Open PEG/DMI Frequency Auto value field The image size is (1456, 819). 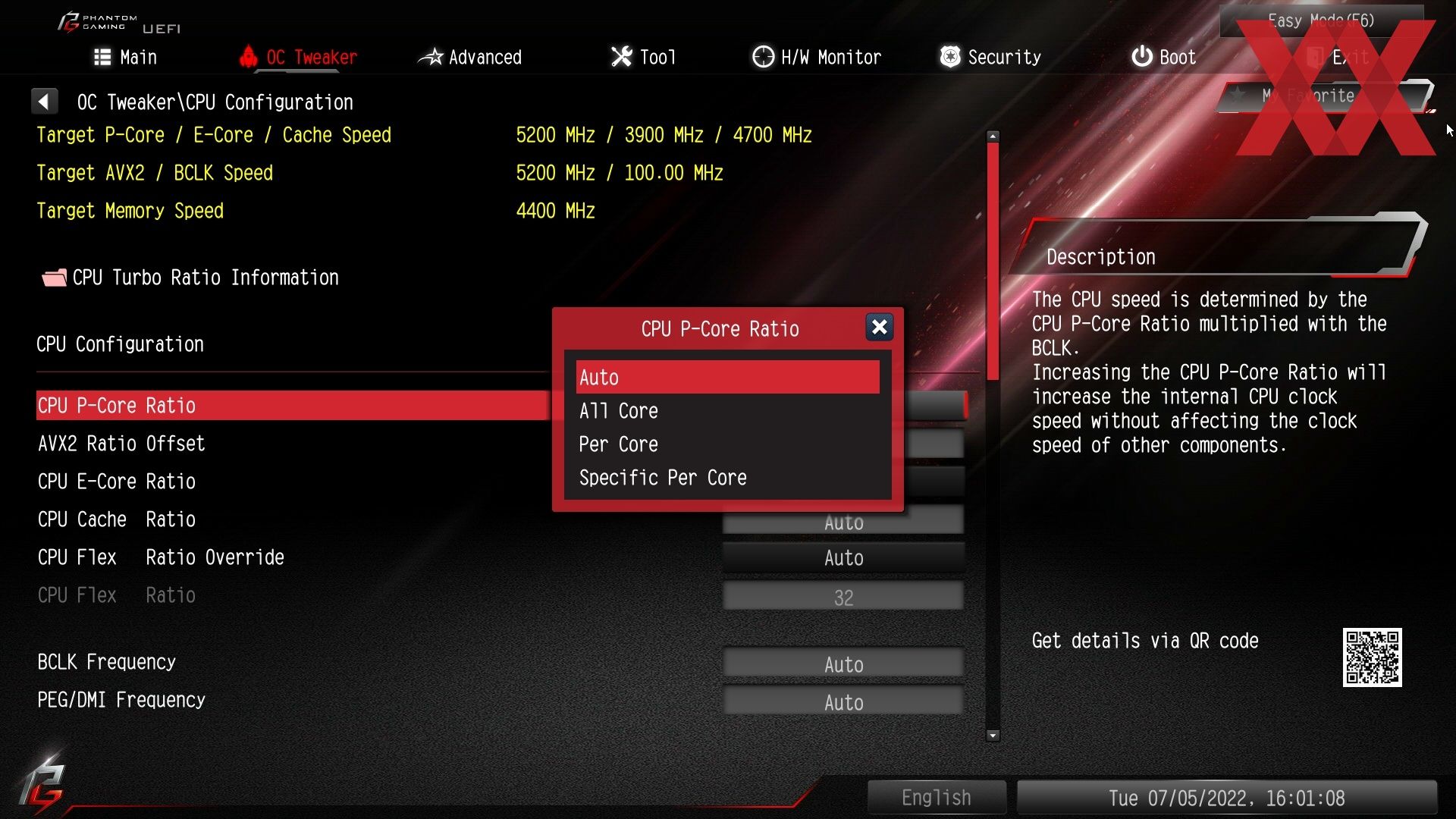pos(843,702)
